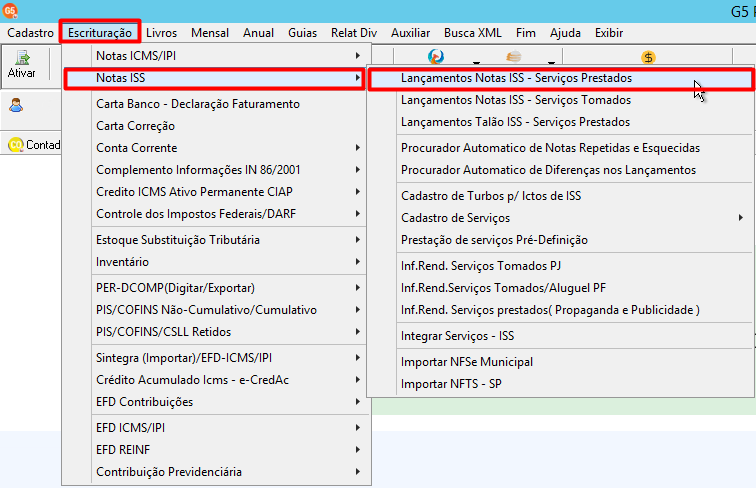Select Lançamentos Notas ISS - Serviços Tomados
Image resolution: width=756 pixels, height=488 pixels.
561,100
